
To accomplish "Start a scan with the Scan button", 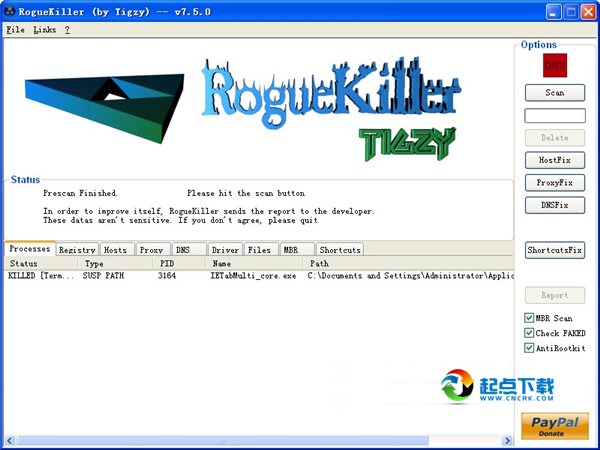I will [555, 93].
